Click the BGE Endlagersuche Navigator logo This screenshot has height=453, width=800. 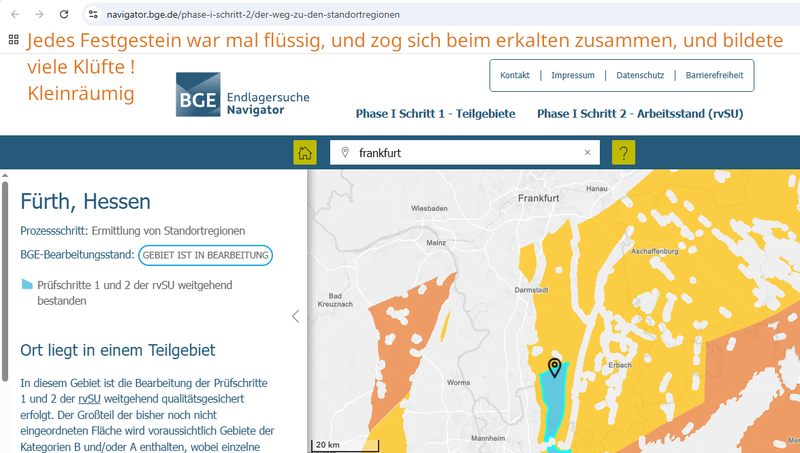pos(243,96)
